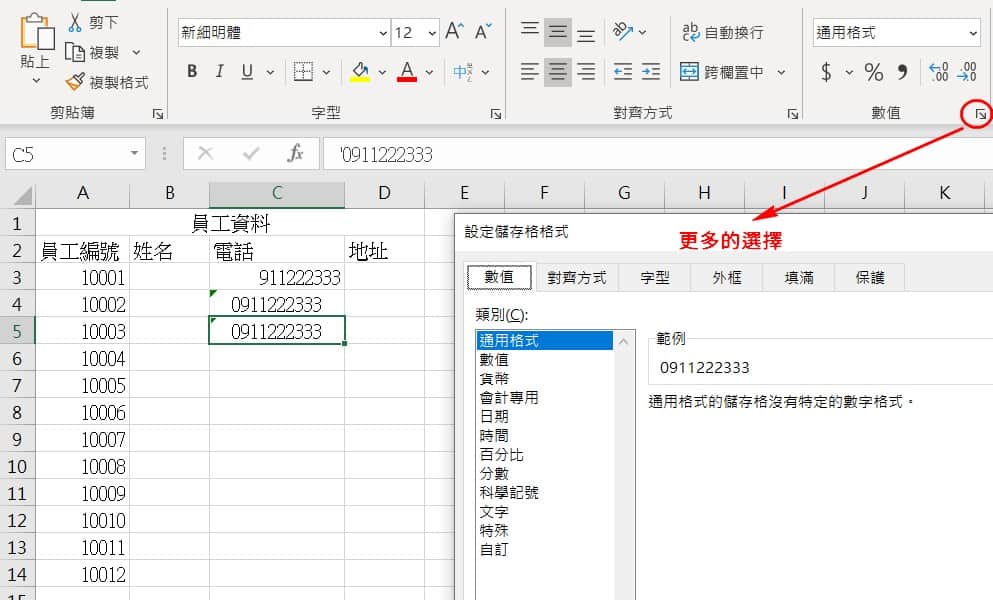Apply Italic formatting to cell

pos(218,72)
